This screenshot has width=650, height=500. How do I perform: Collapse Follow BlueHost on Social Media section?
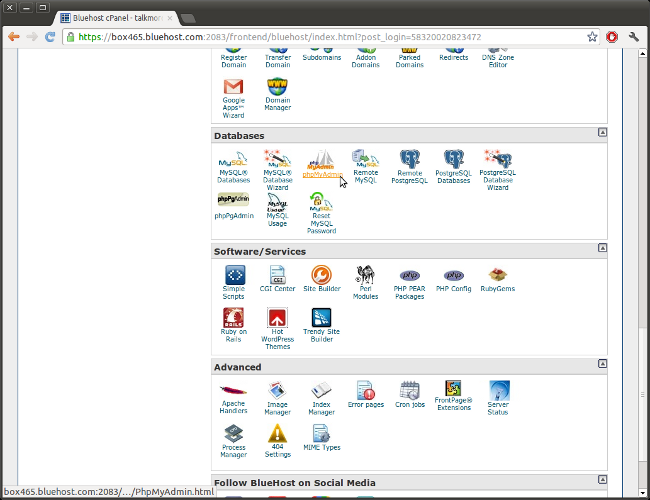tap(602, 479)
